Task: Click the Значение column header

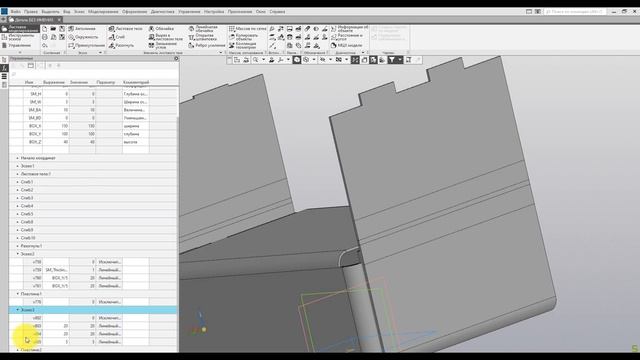Action: (79, 82)
